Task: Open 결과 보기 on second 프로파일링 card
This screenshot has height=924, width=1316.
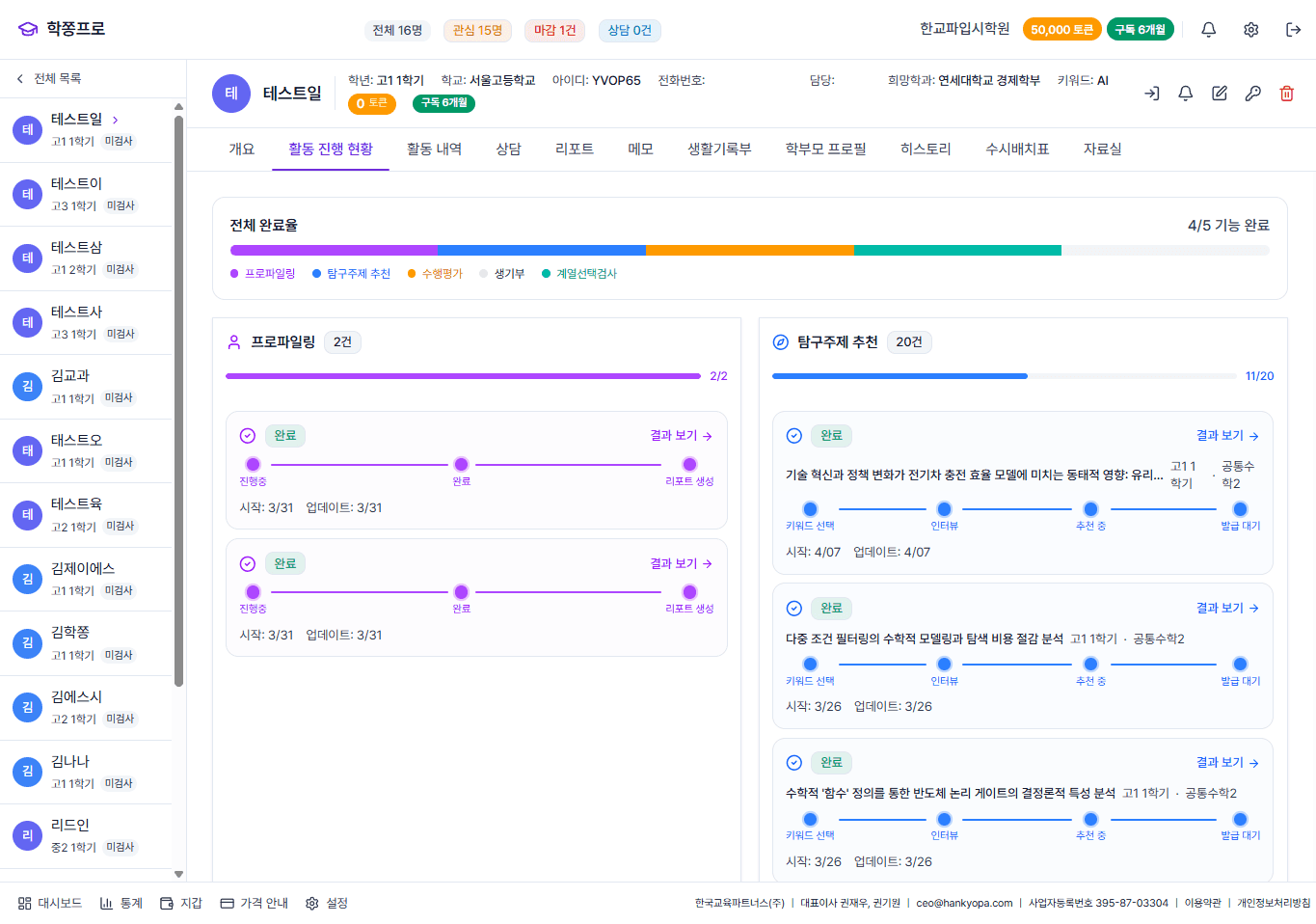Action: click(681, 564)
